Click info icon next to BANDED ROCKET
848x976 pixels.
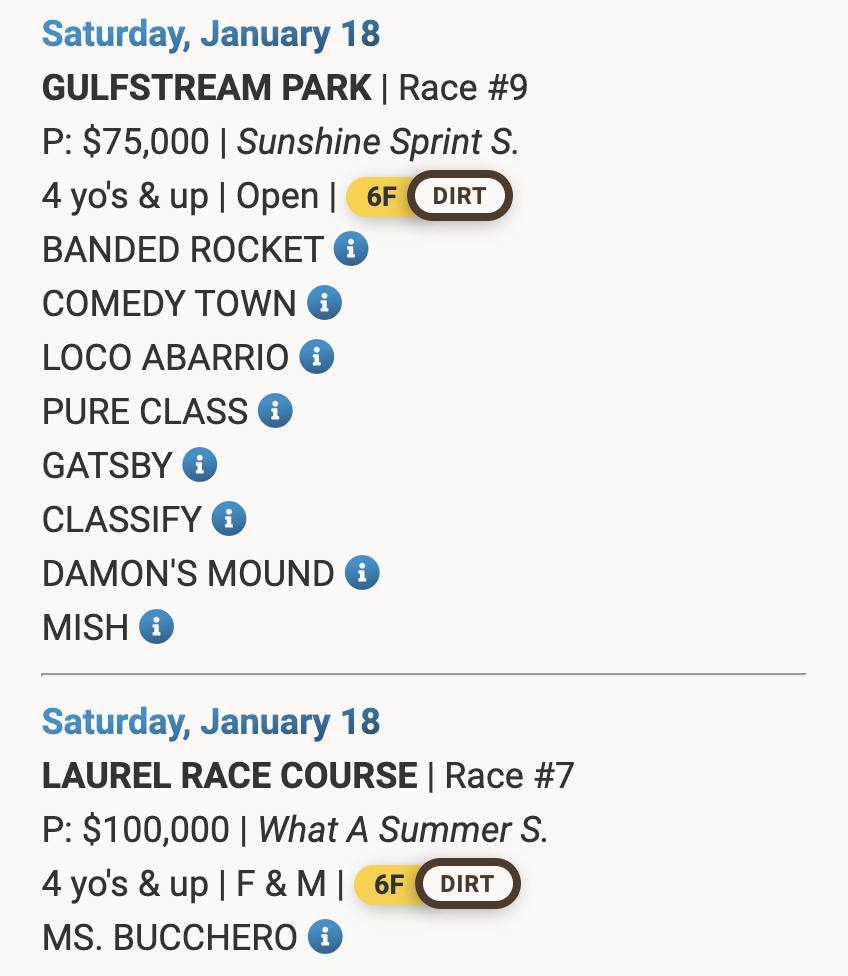tap(351, 249)
